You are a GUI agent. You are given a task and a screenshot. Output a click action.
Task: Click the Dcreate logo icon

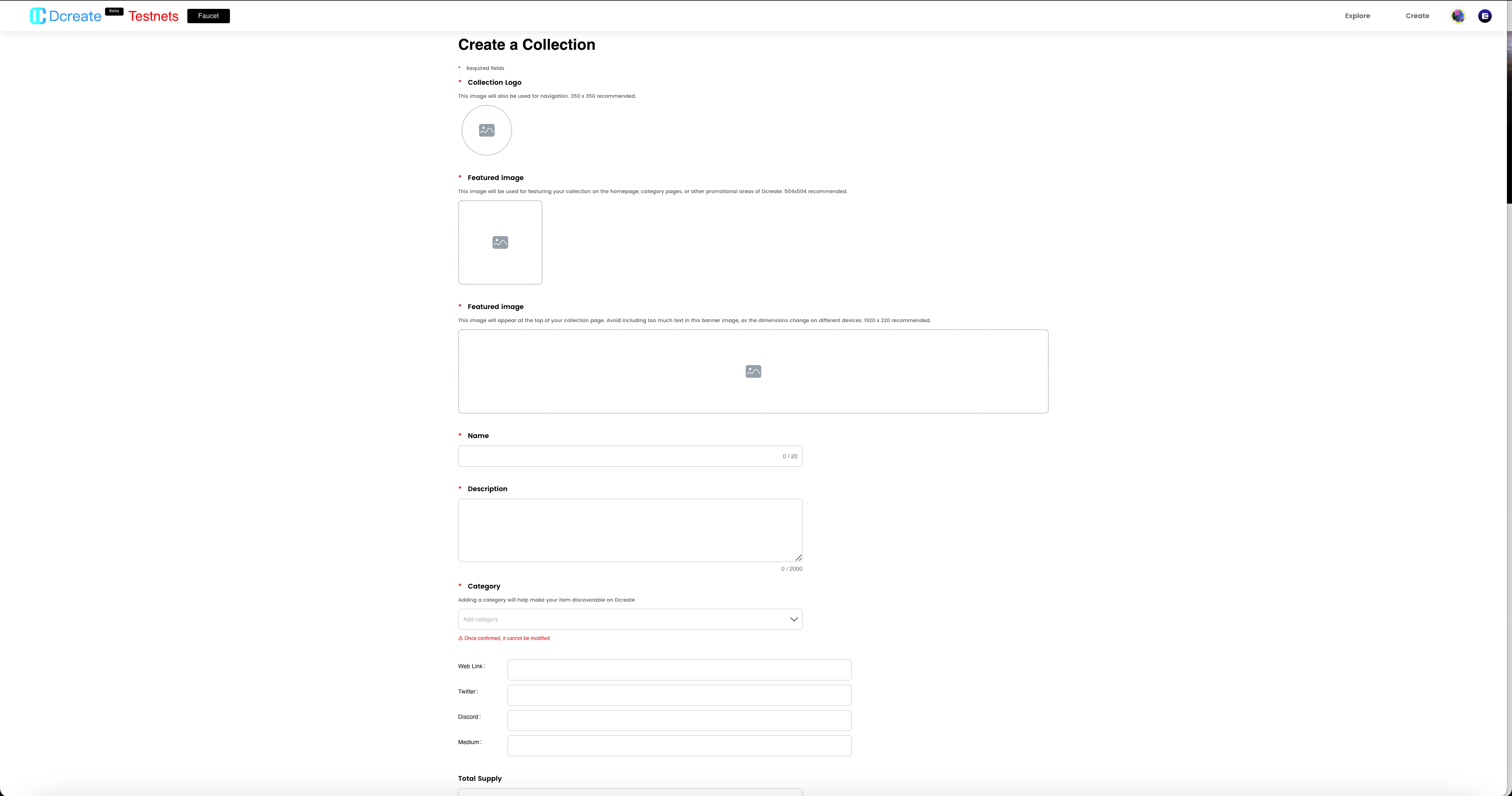coord(38,16)
